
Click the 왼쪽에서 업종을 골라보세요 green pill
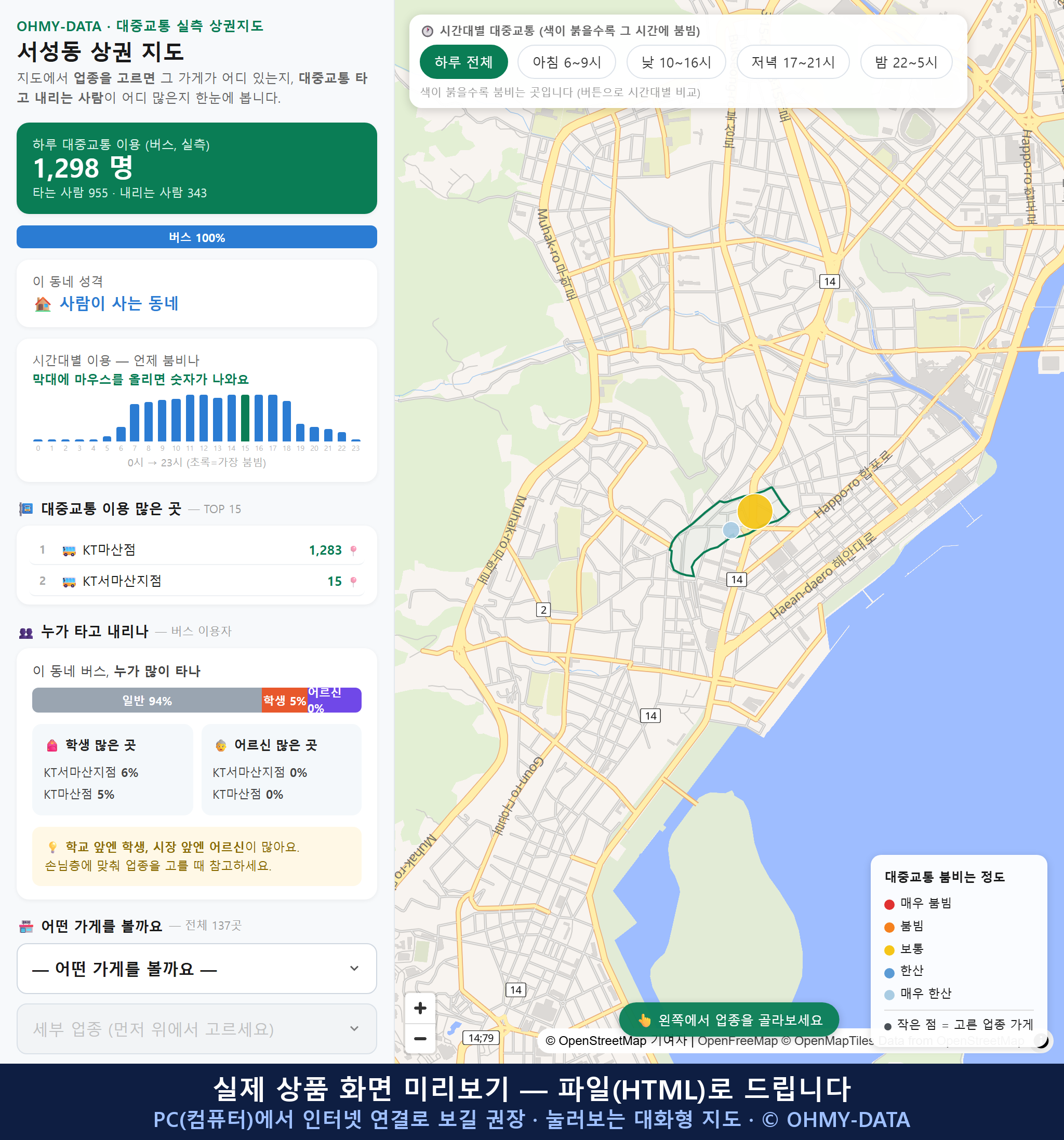tap(728, 1020)
